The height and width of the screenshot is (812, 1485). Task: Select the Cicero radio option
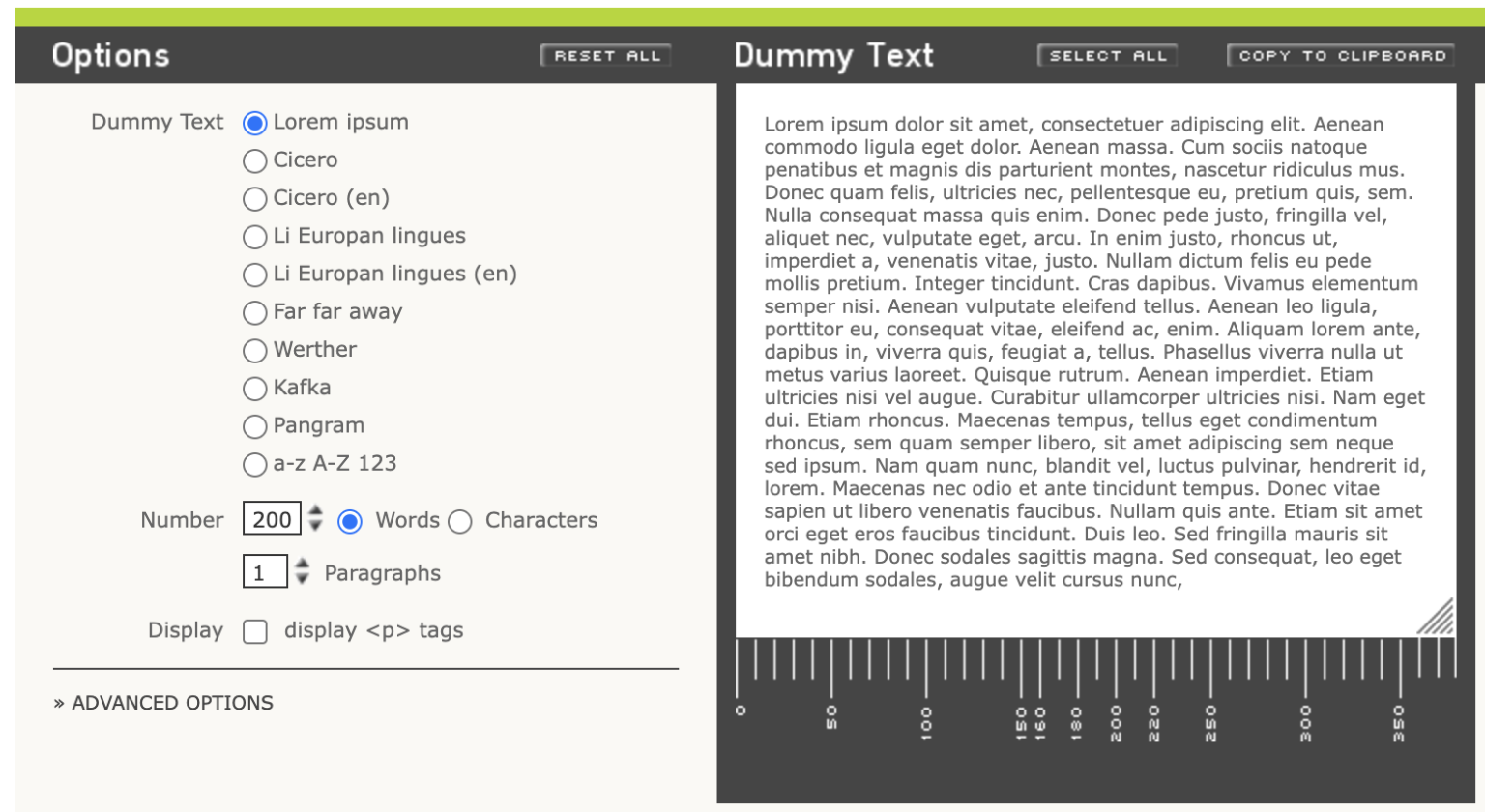(x=254, y=160)
